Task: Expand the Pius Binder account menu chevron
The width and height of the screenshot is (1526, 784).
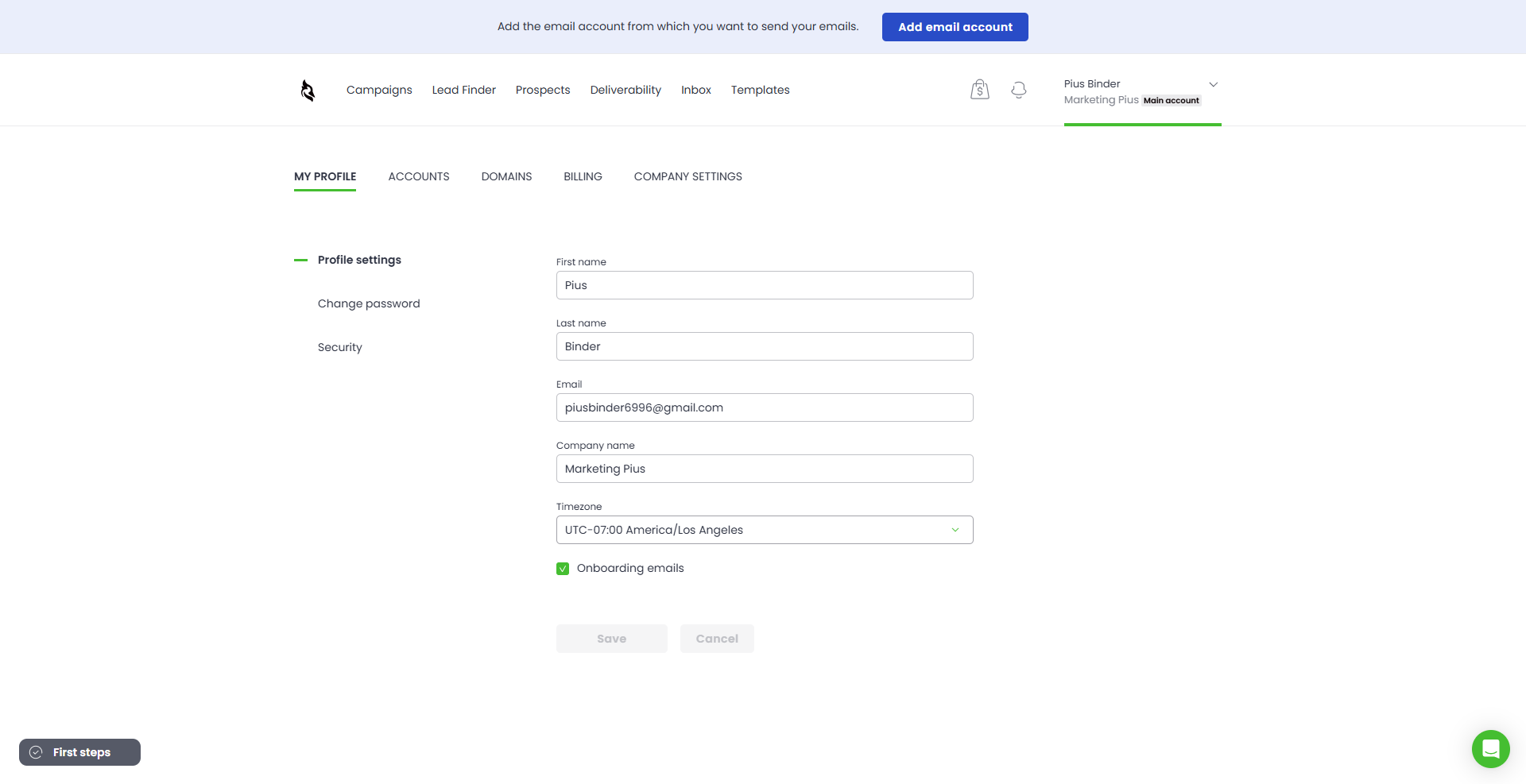Action: tap(1213, 84)
